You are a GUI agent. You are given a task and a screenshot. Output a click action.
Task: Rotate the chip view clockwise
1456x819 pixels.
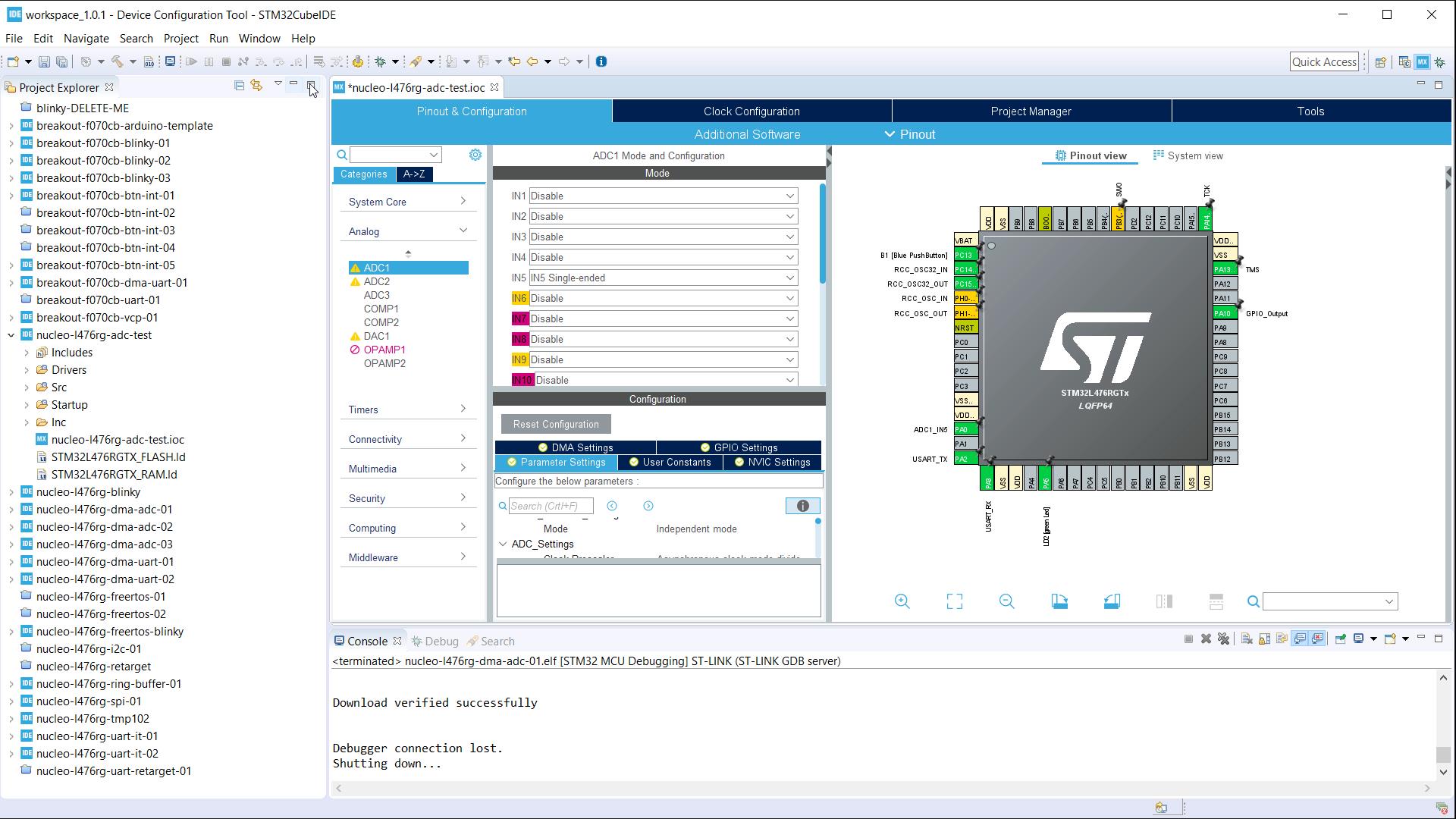point(1059,601)
